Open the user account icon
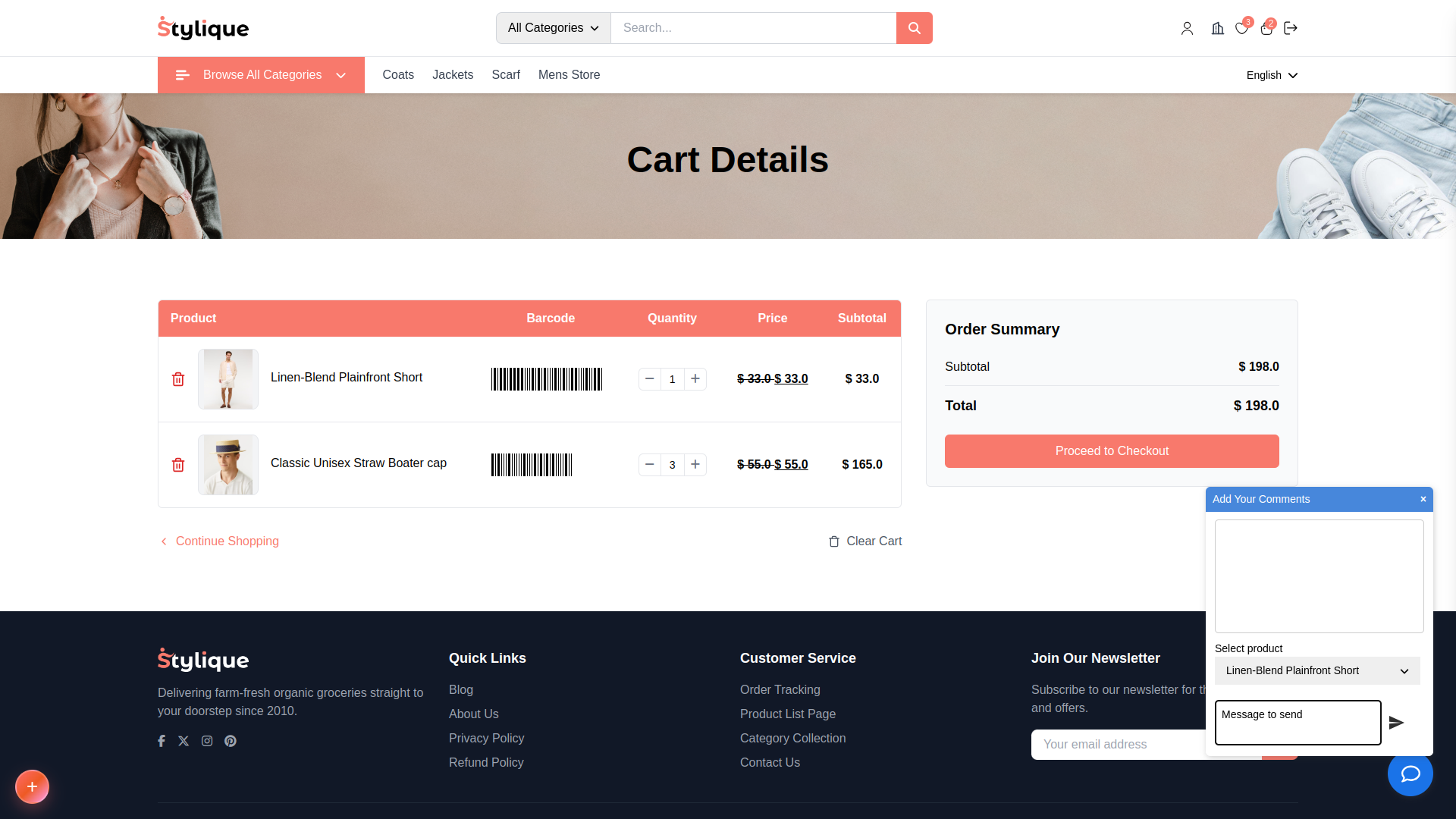This screenshot has height=819, width=1456. click(1187, 28)
